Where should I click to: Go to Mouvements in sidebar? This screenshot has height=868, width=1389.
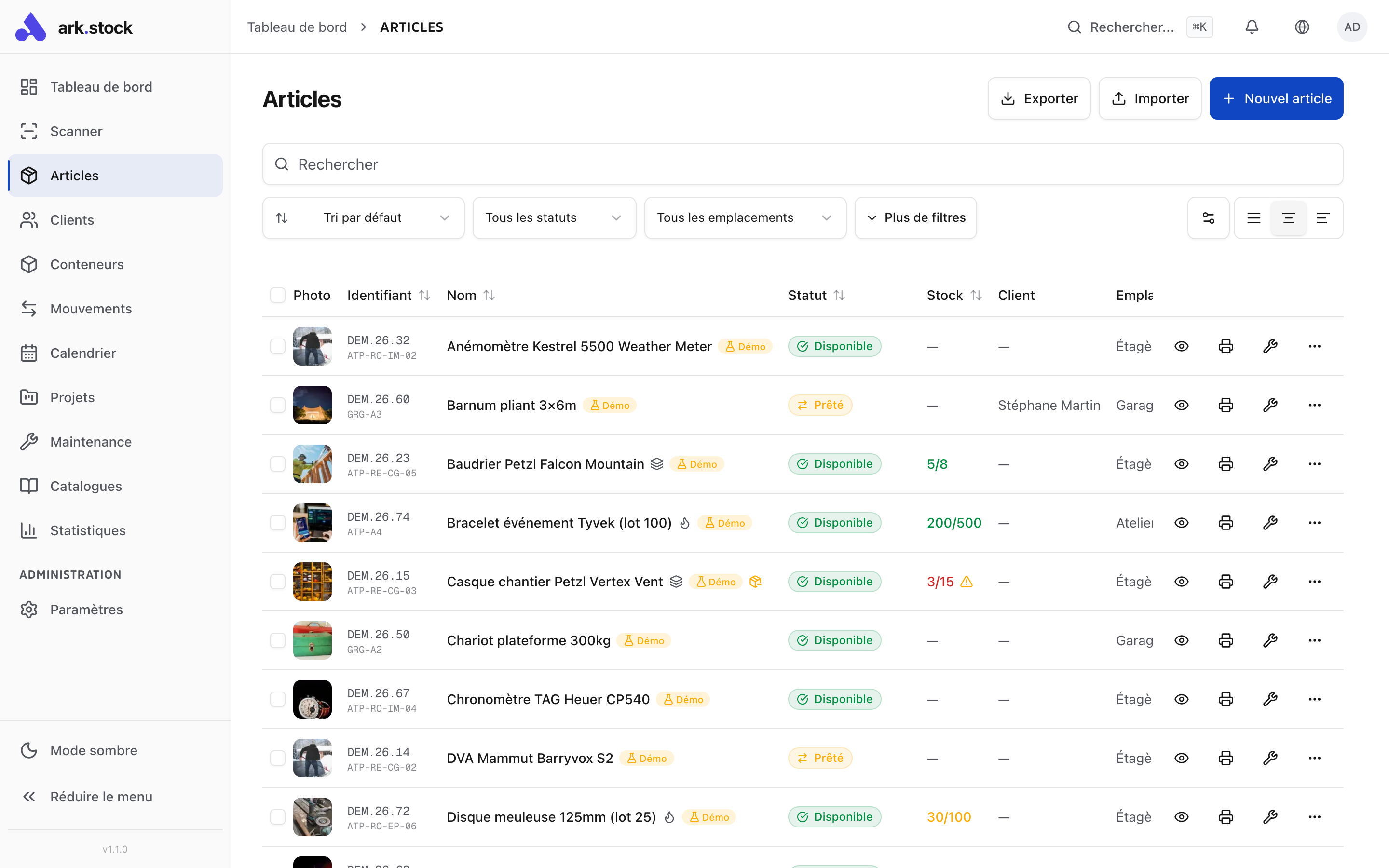pyautogui.click(x=91, y=309)
